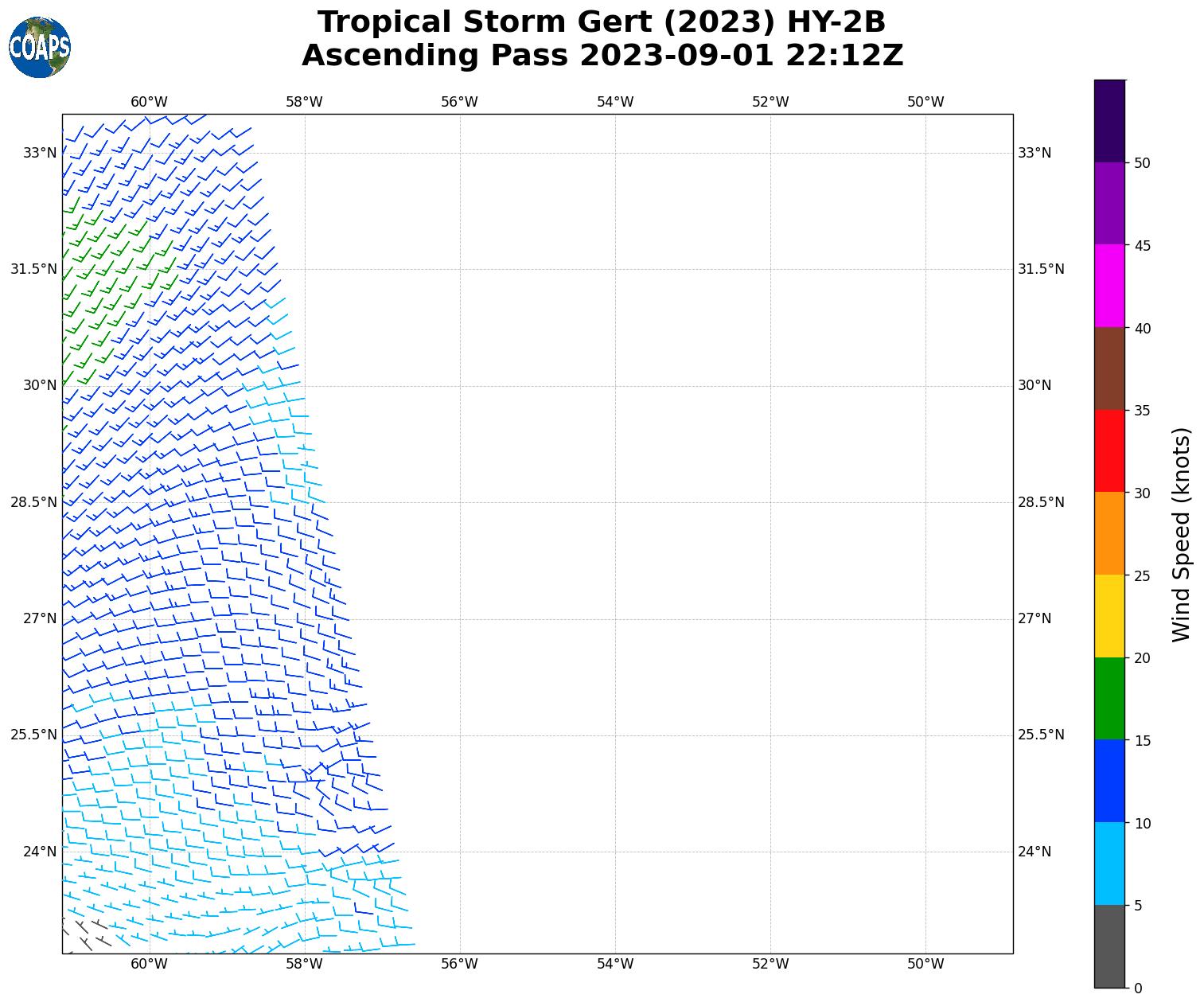Click the COAPS globe logo
Screen dimensions: 1204x1006
40,48
